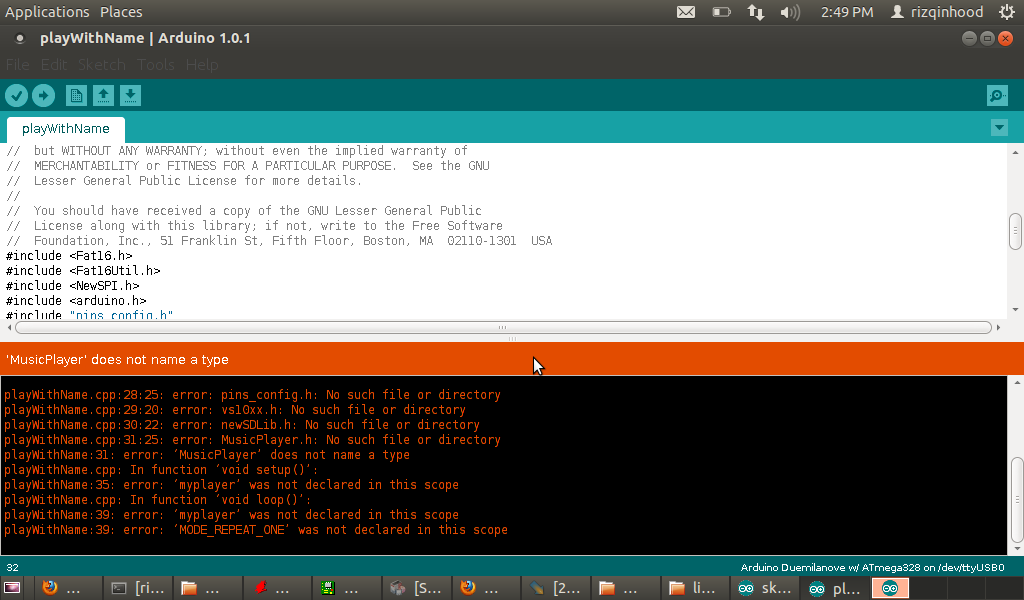Click the 'MODE_REPEAT_ONE was not declared' error line
This screenshot has height=600, width=1024.
tap(256, 530)
